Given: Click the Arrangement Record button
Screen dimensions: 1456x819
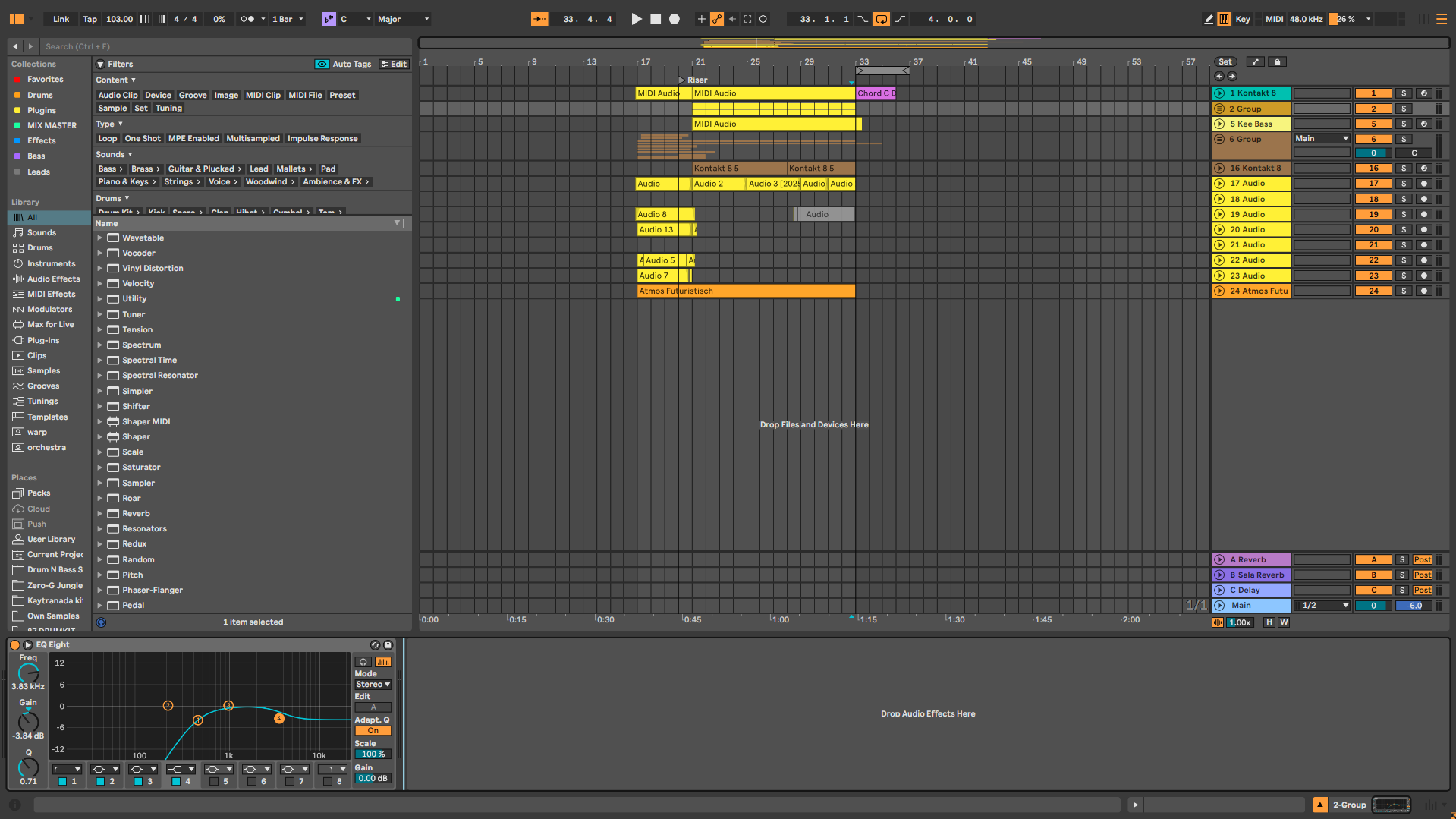Looking at the screenshot, I should tap(674, 19).
